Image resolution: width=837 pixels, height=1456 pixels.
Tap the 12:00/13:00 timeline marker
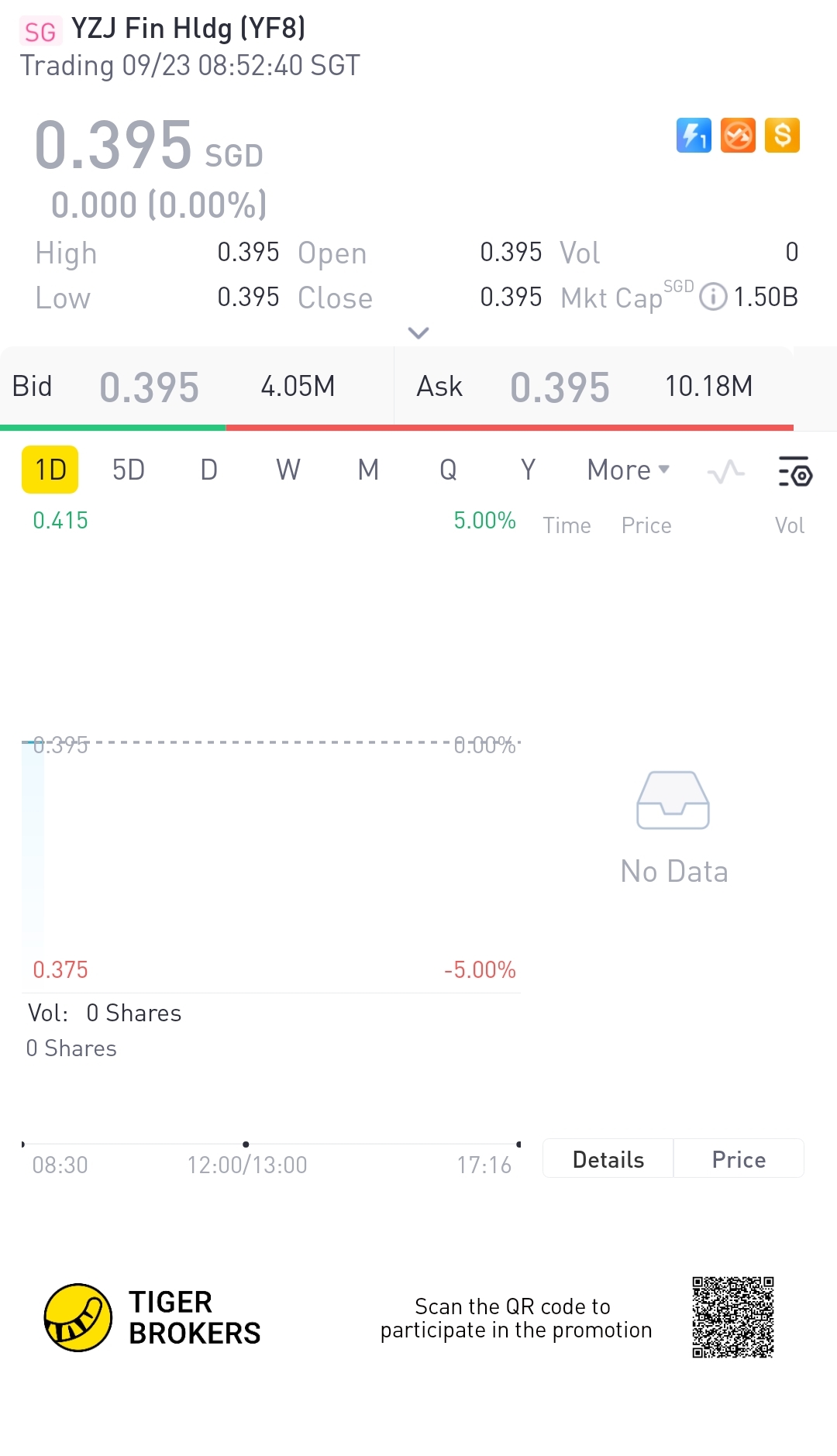click(x=246, y=1144)
